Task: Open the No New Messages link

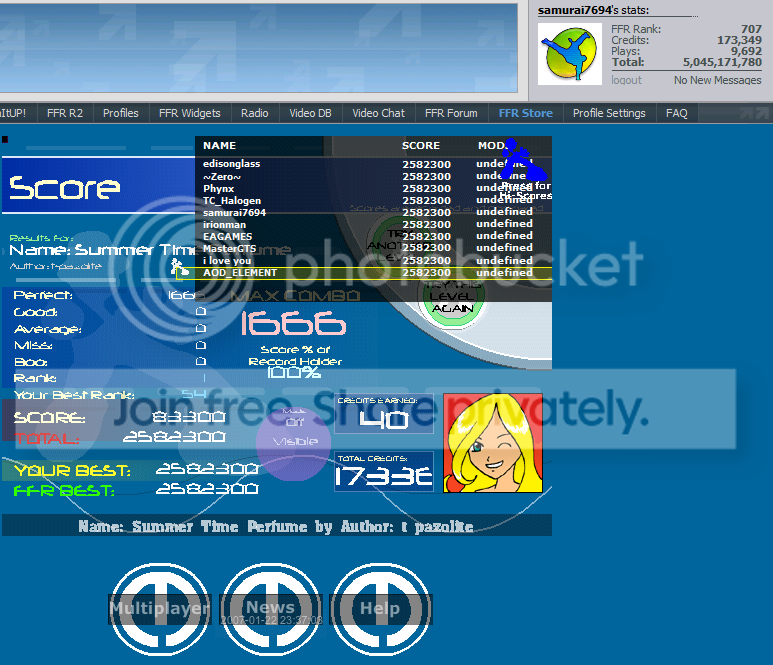Action: tap(717, 80)
